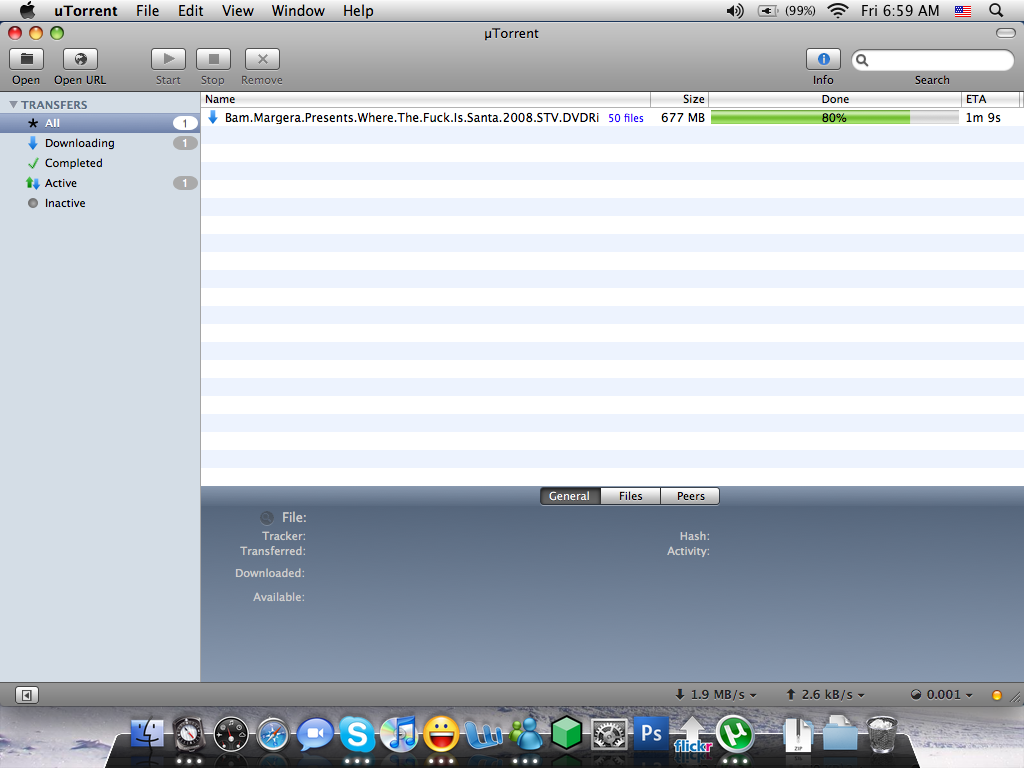This screenshot has height=768, width=1024.
Task: Select the Active category in sidebar
Action: click(x=100, y=184)
